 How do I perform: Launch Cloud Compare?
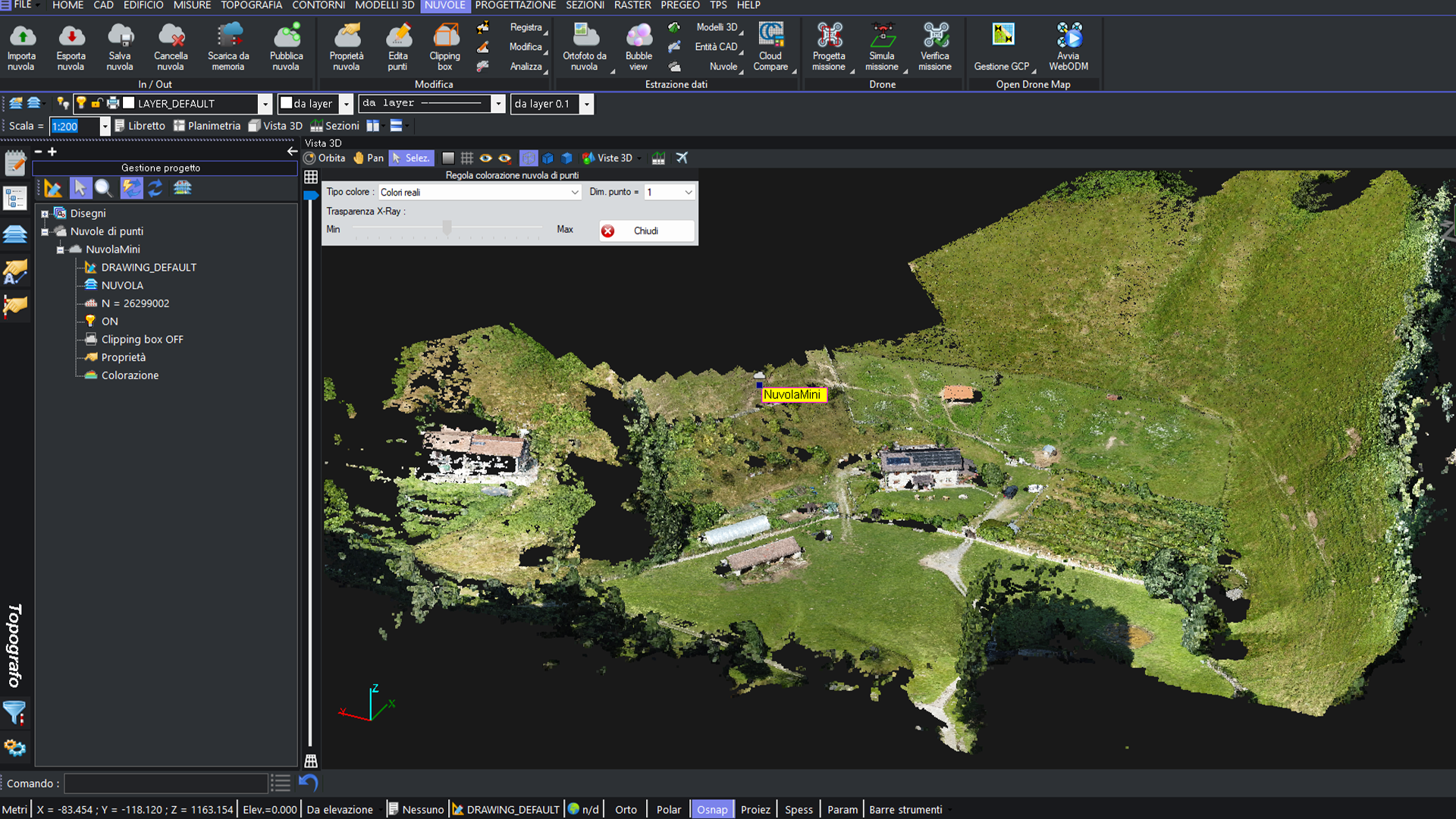coord(770,45)
